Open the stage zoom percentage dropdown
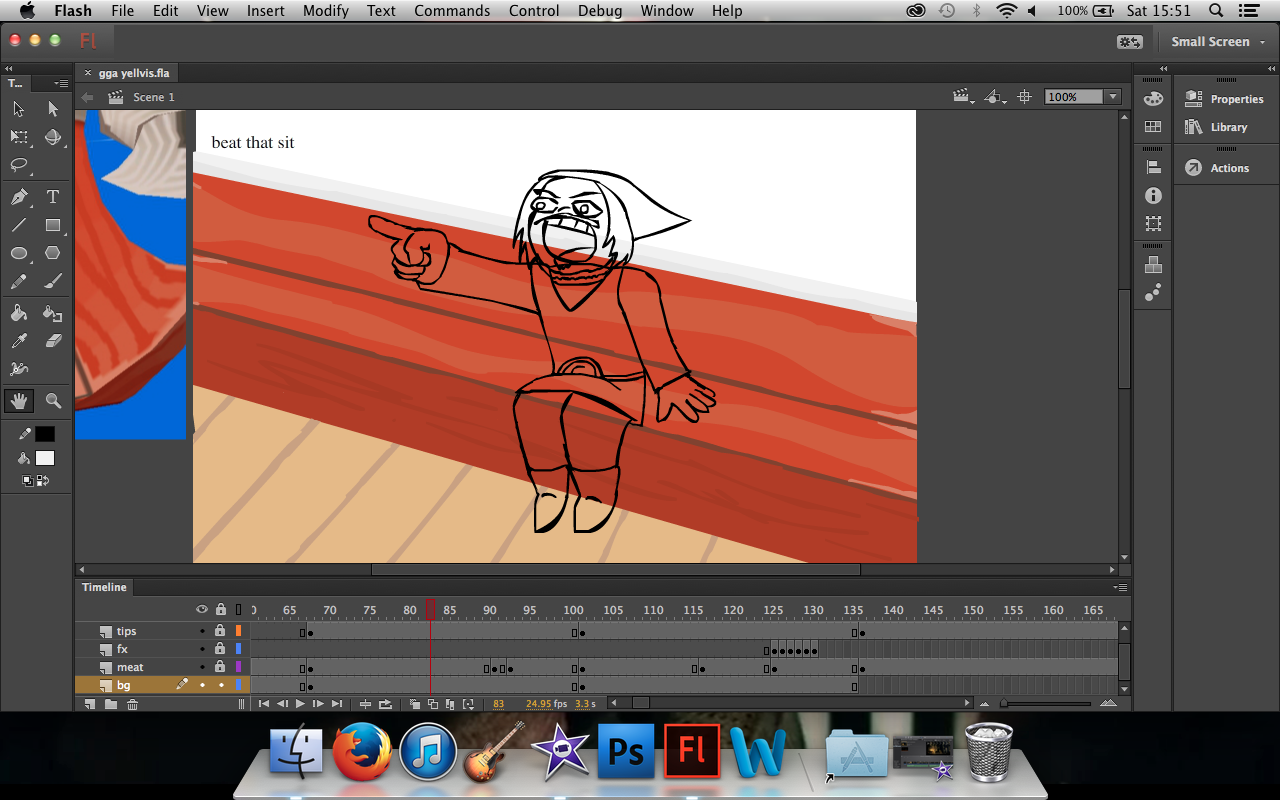The height and width of the screenshot is (800, 1280). [x=1113, y=97]
